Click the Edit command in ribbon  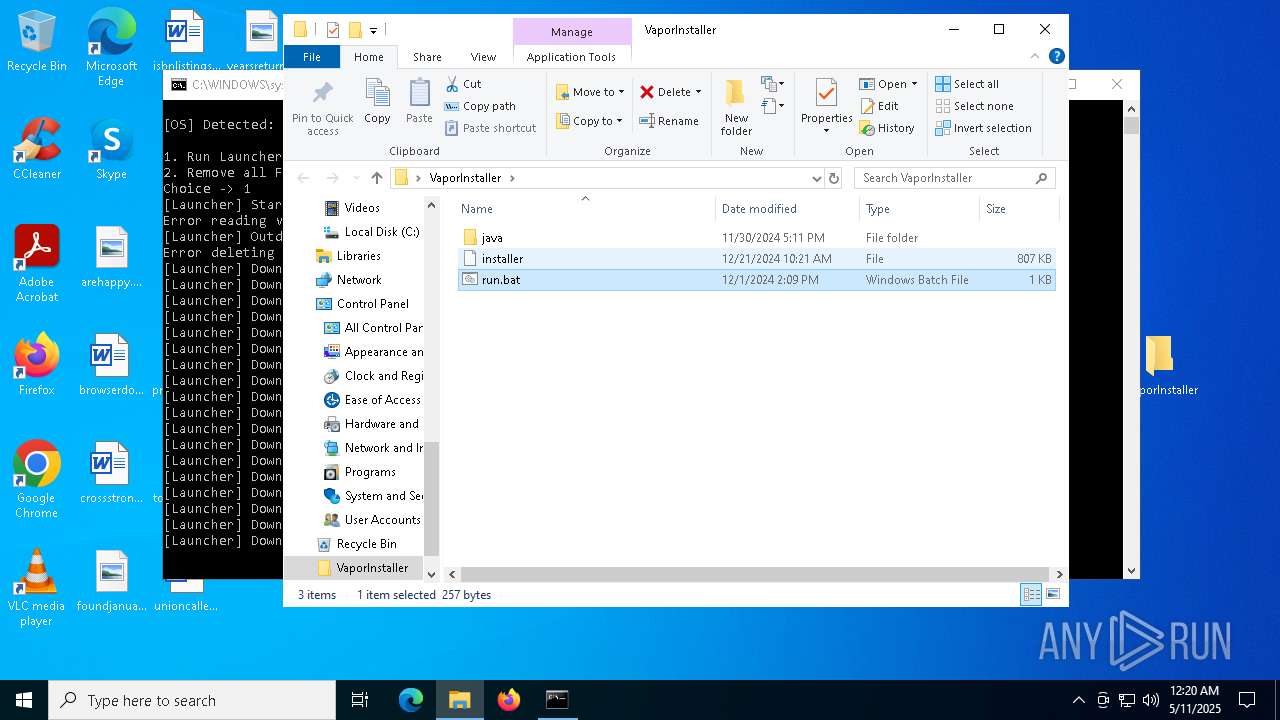pos(879,106)
